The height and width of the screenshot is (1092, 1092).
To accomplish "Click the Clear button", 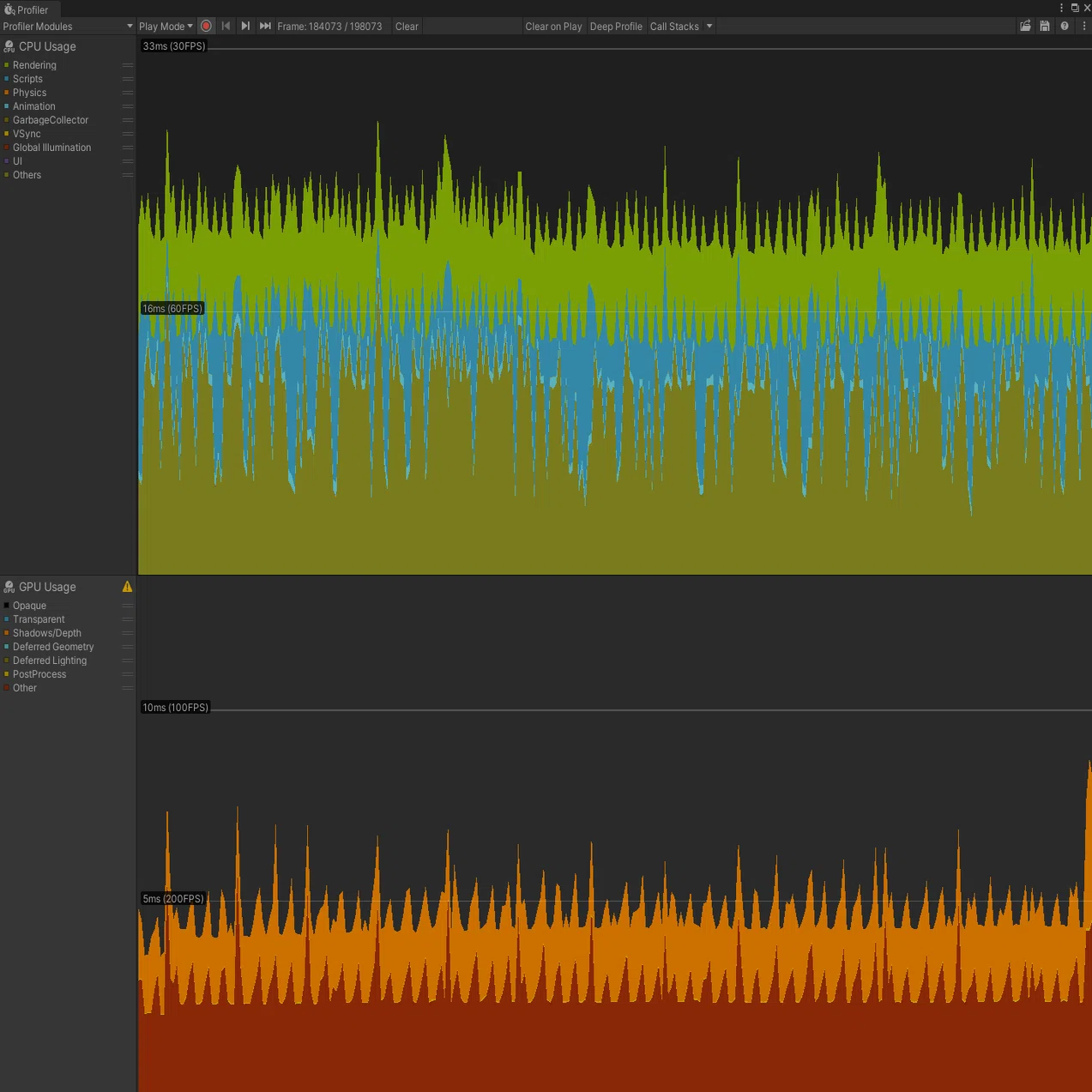I will 407,27.
